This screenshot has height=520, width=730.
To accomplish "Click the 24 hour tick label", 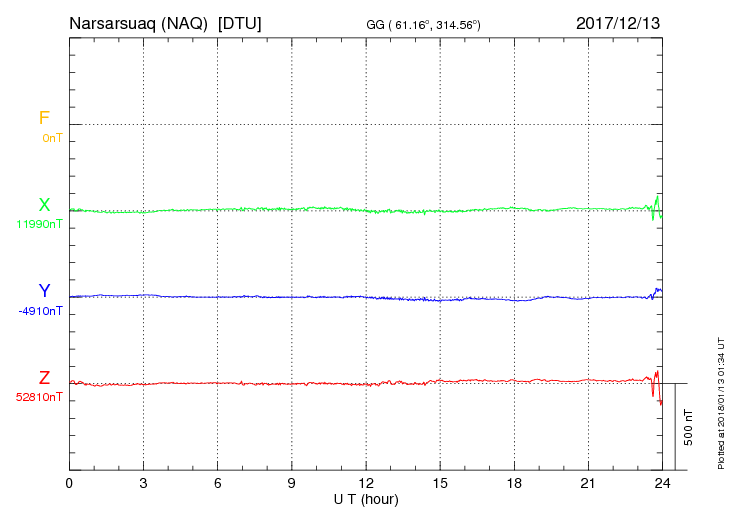I will click(x=662, y=484).
